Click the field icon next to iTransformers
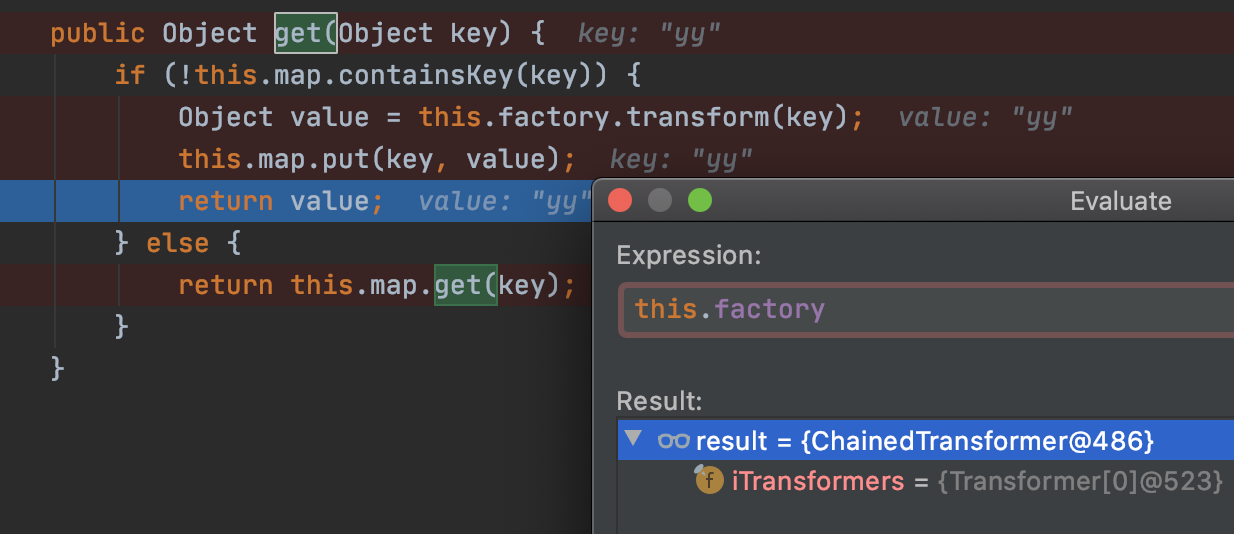 point(709,481)
